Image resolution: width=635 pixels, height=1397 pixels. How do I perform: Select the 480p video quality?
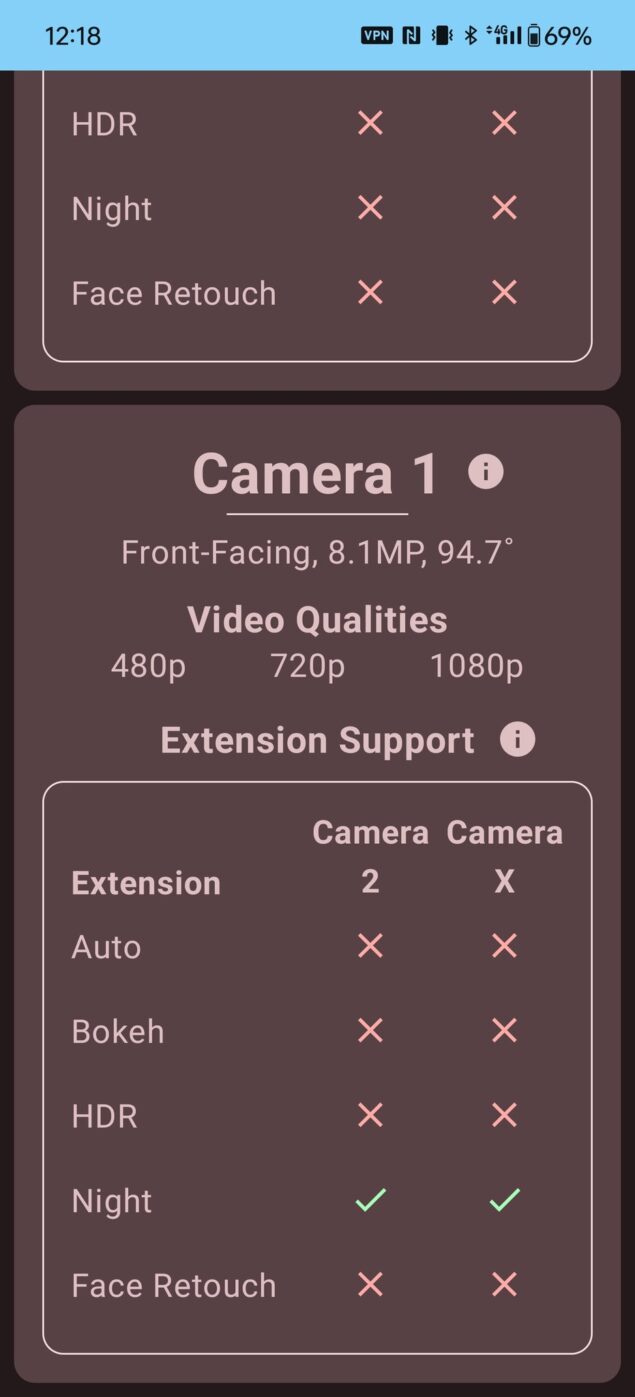pos(149,665)
